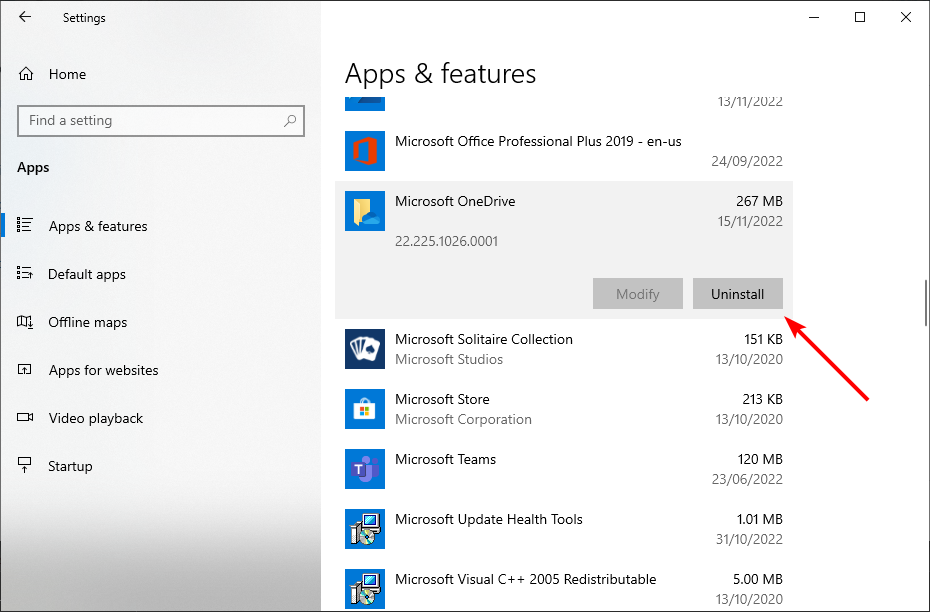Click the Microsoft Store bag icon
This screenshot has width=930, height=612.
(x=365, y=409)
